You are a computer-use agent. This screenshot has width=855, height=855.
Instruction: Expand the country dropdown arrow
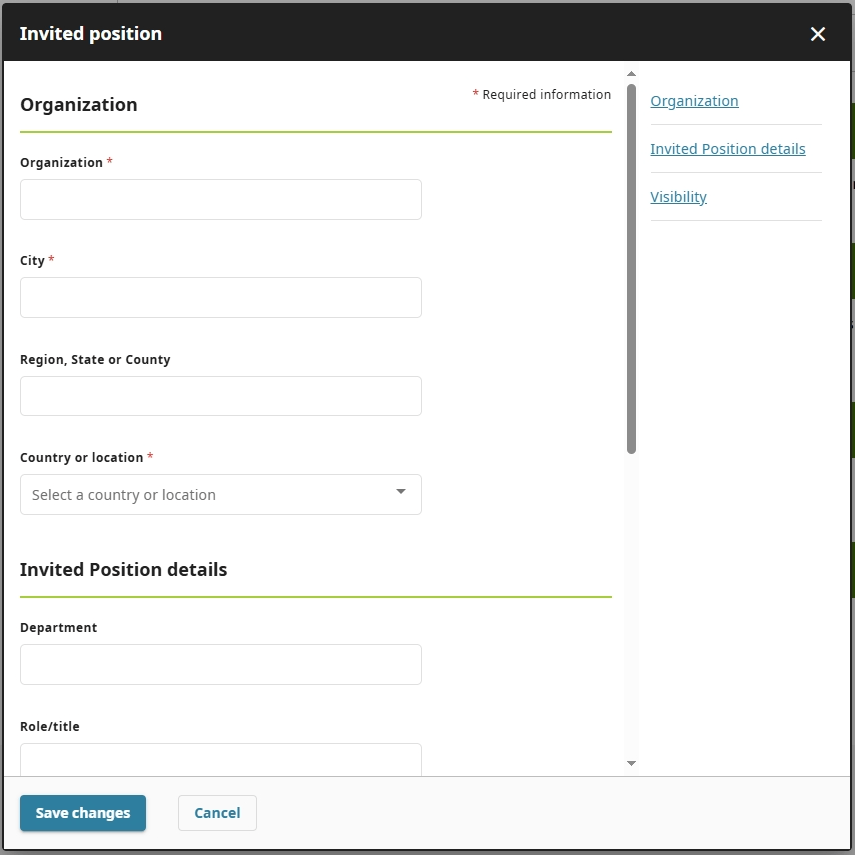400,492
